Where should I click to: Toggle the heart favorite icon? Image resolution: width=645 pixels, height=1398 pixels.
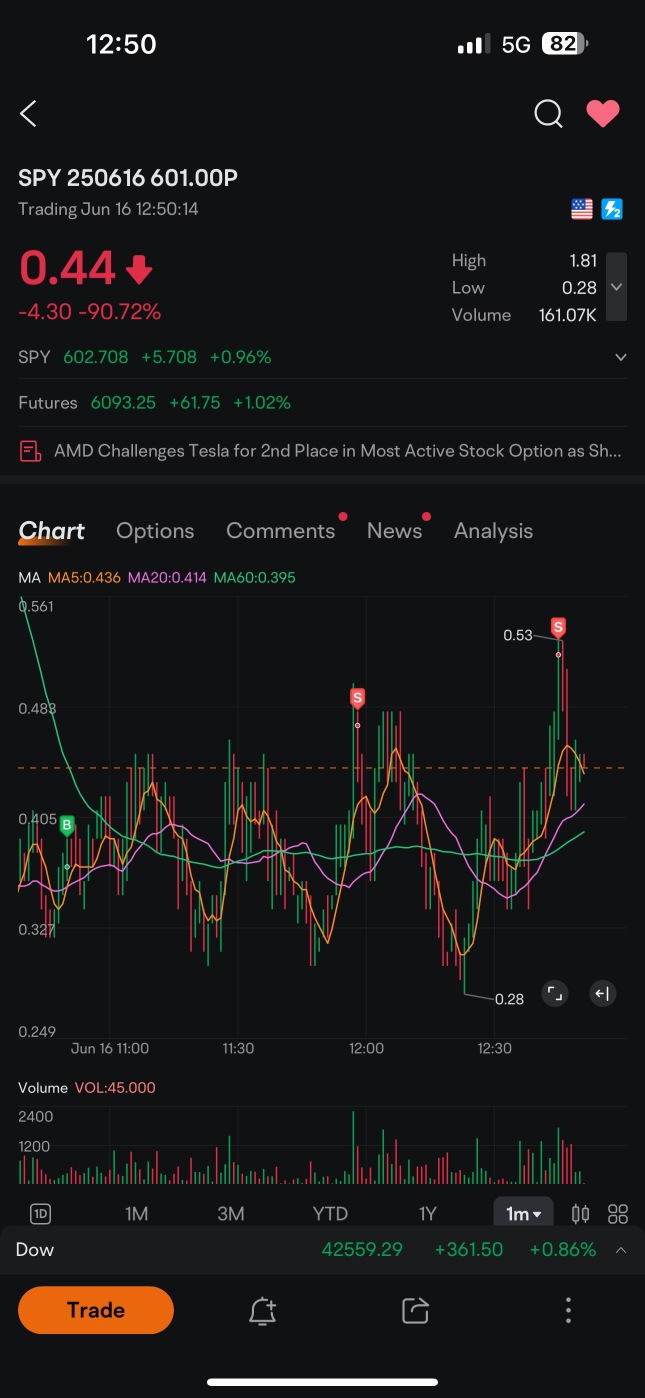[x=603, y=114]
